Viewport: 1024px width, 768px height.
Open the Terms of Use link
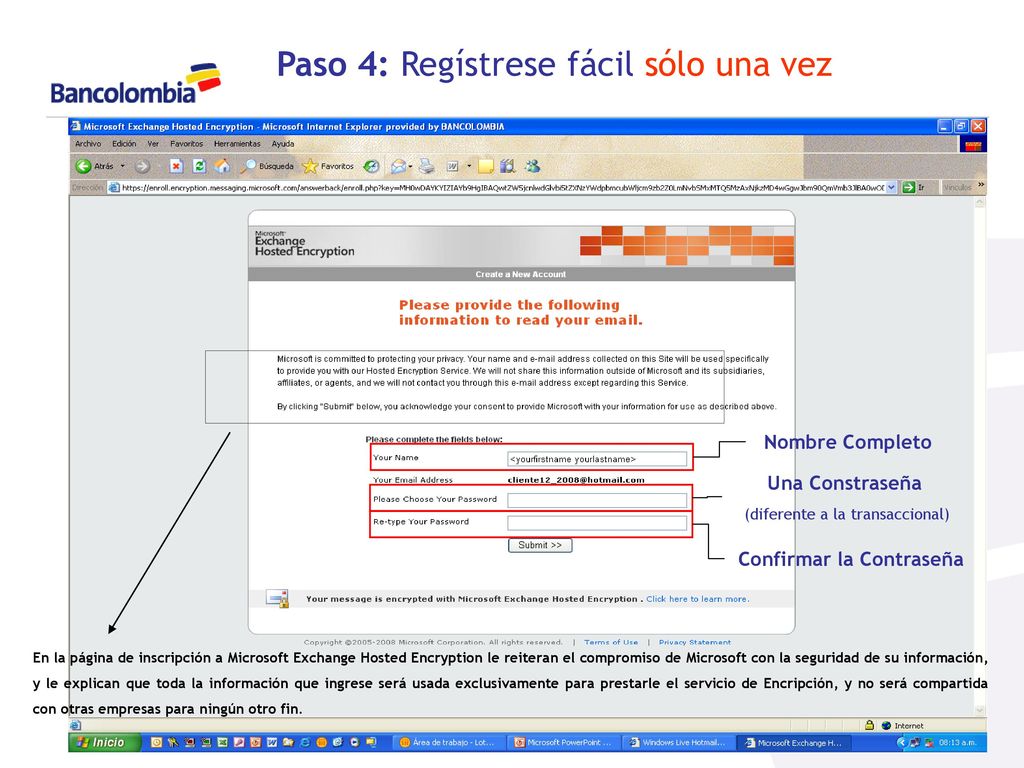pos(611,643)
